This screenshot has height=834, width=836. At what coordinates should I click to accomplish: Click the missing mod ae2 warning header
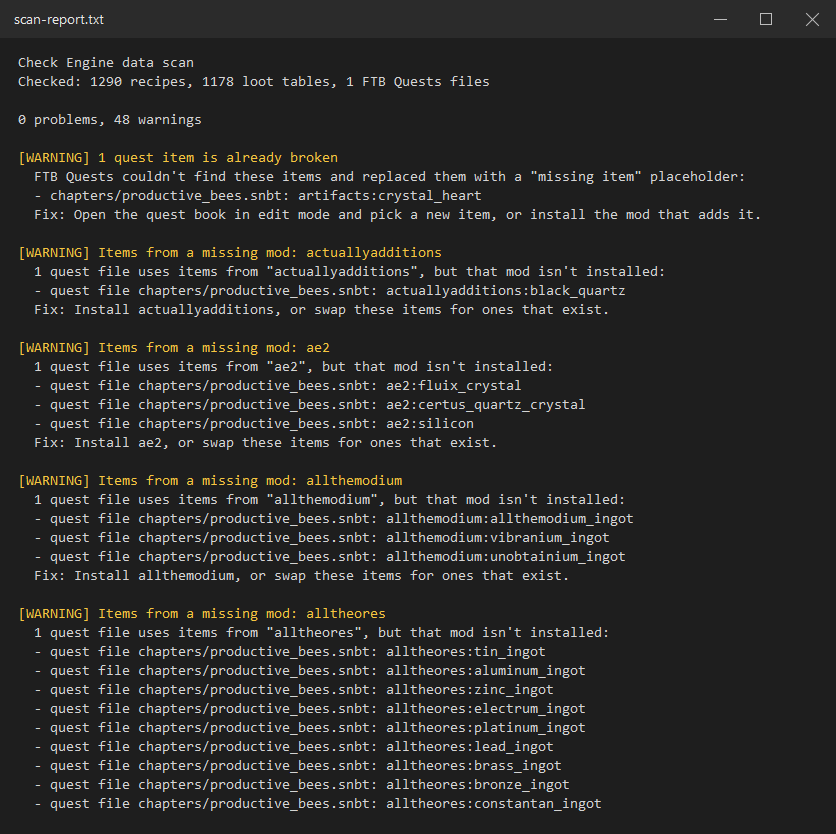point(174,347)
